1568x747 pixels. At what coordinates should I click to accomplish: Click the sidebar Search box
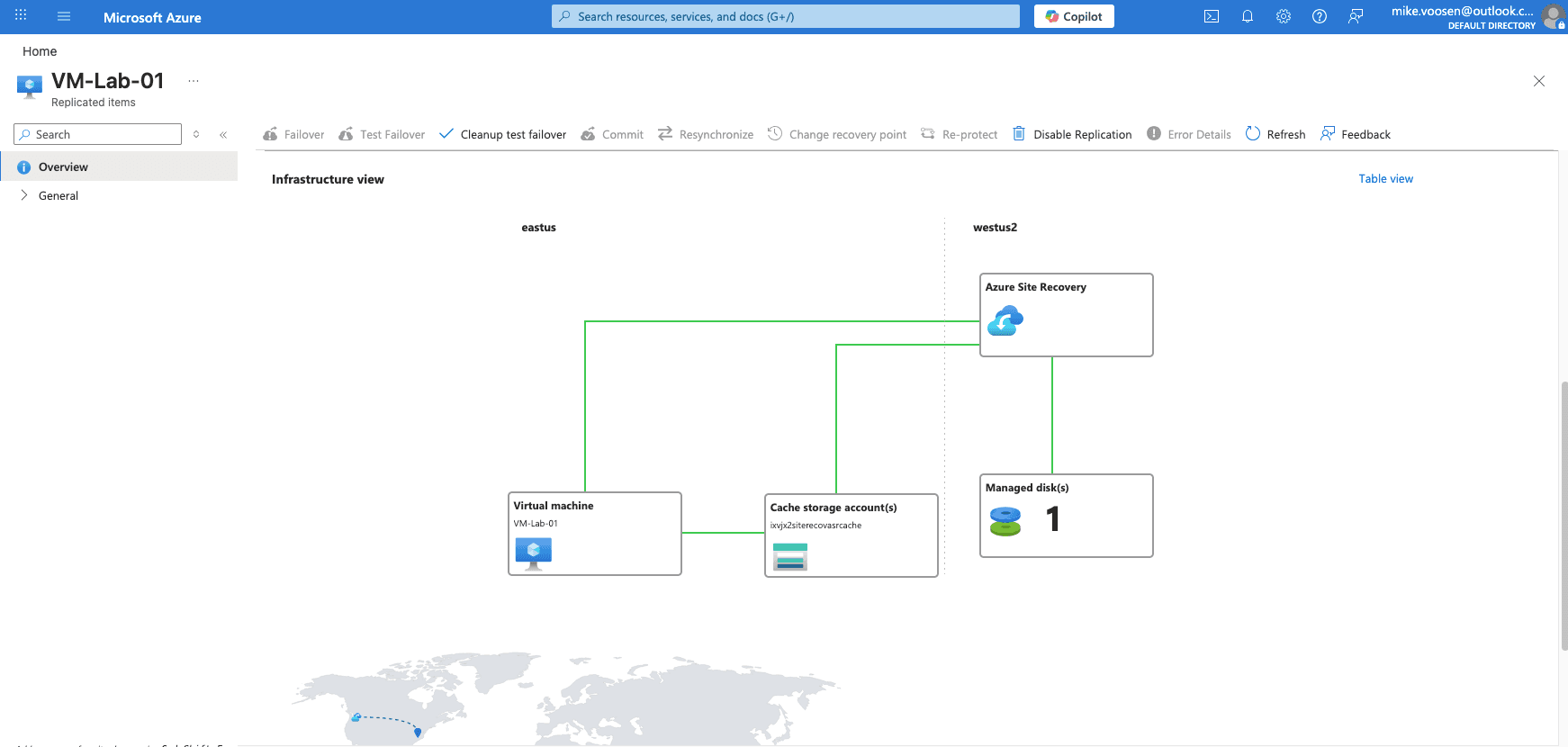pyautogui.click(x=98, y=134)
